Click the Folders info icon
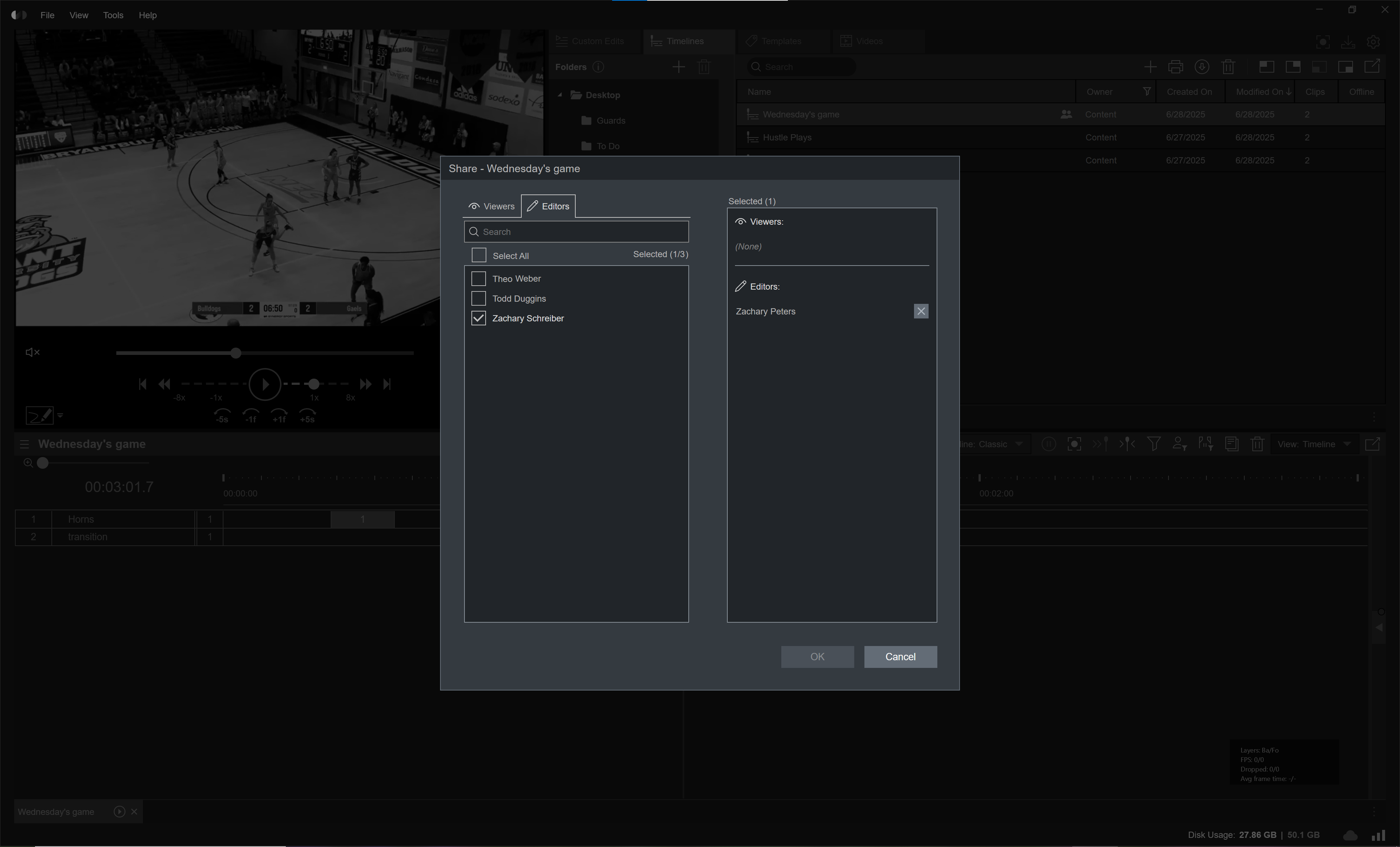The width and height of the screenshot is (1400, 847). point(598,67)
